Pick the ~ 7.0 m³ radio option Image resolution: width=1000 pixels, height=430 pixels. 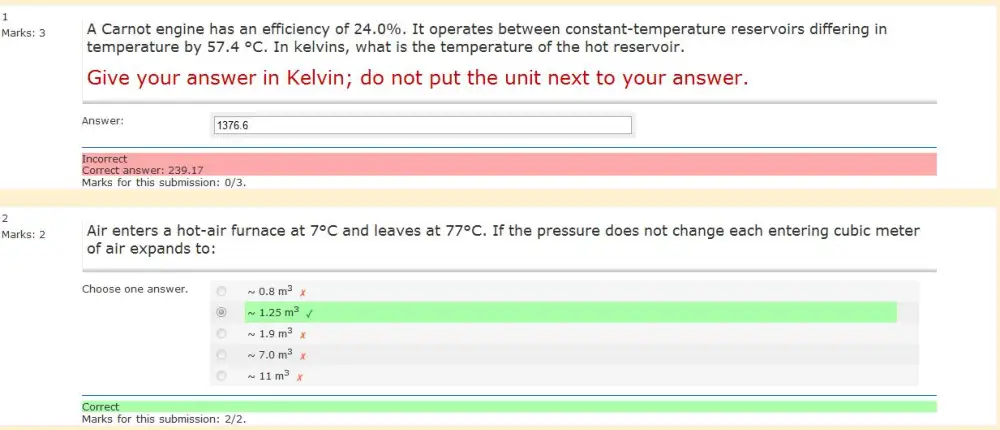click(221, 355)
